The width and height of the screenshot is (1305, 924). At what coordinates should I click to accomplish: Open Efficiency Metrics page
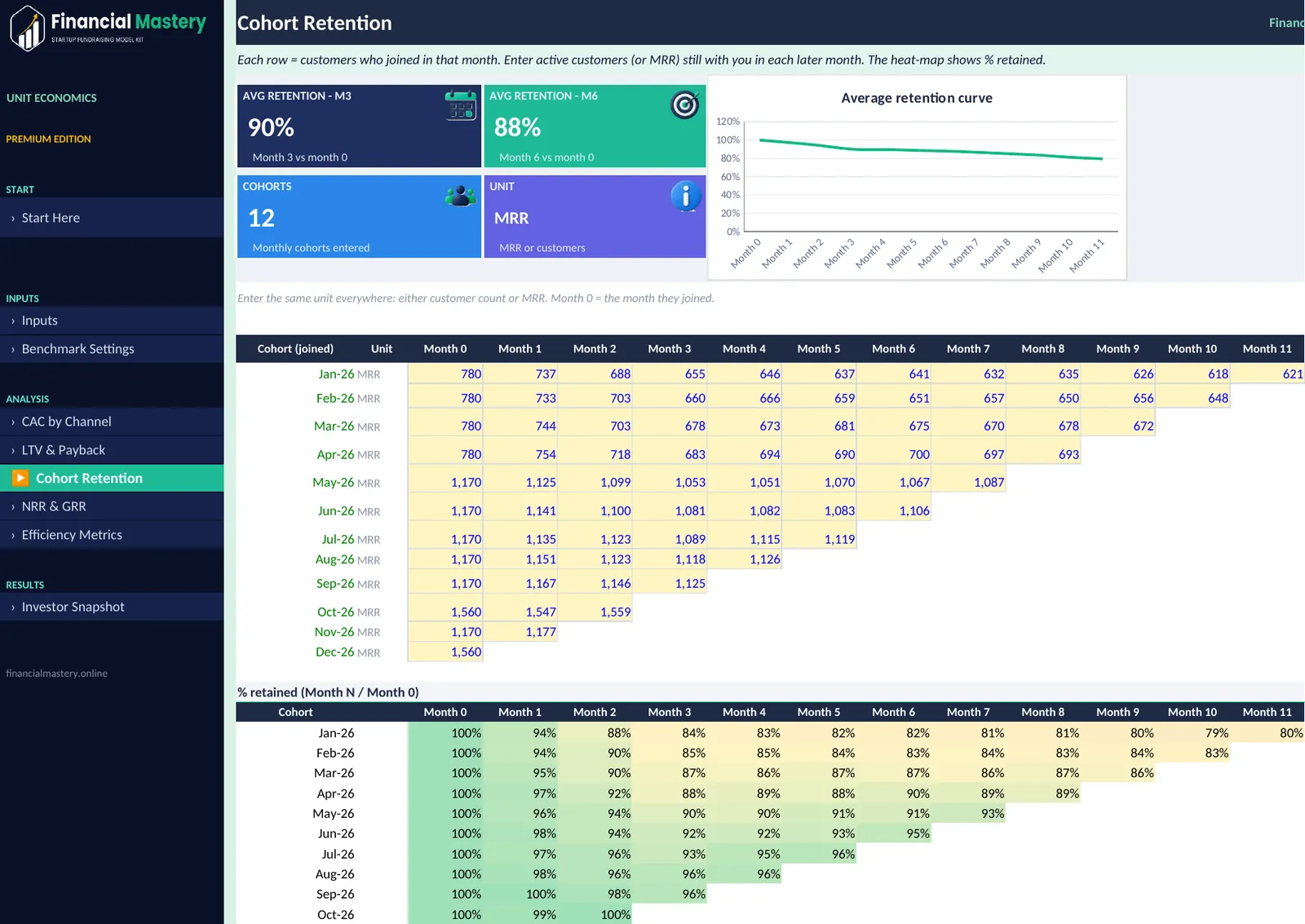[x=112, y=535]
